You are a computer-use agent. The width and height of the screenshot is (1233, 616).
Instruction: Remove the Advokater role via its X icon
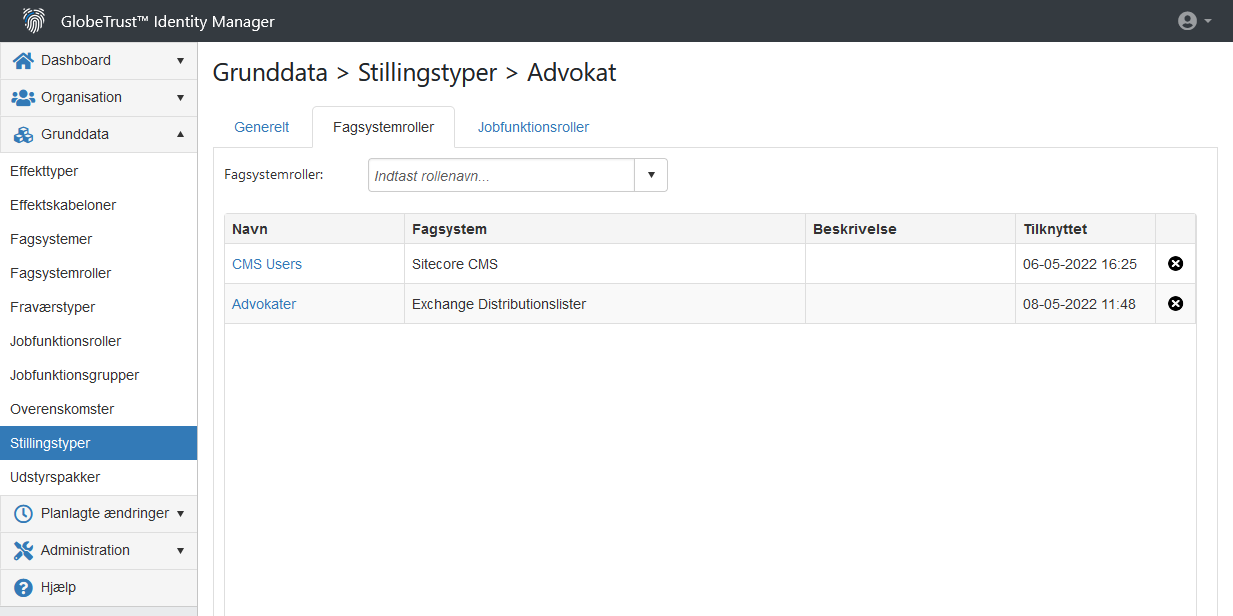(x=1176, y=304)
